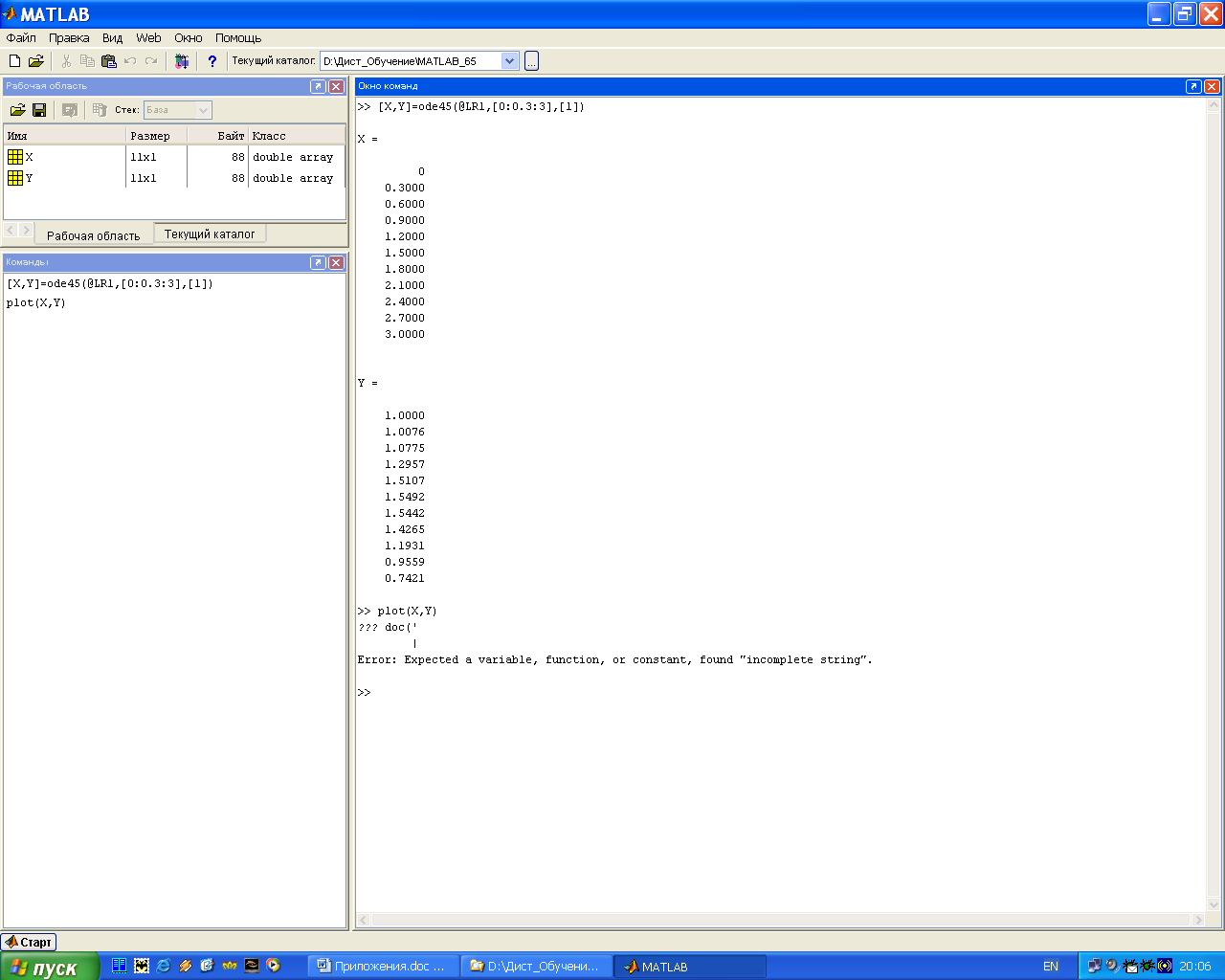Screen dimensions: 1225x980
Task: Sort workspace by the Байт column header
Action: pos(218,136)
